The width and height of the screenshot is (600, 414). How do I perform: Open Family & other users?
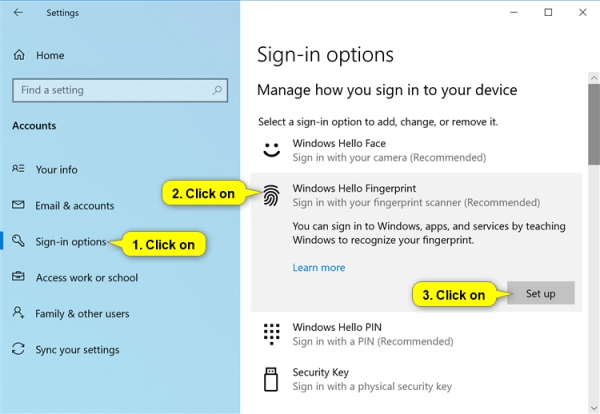(82, 314)
